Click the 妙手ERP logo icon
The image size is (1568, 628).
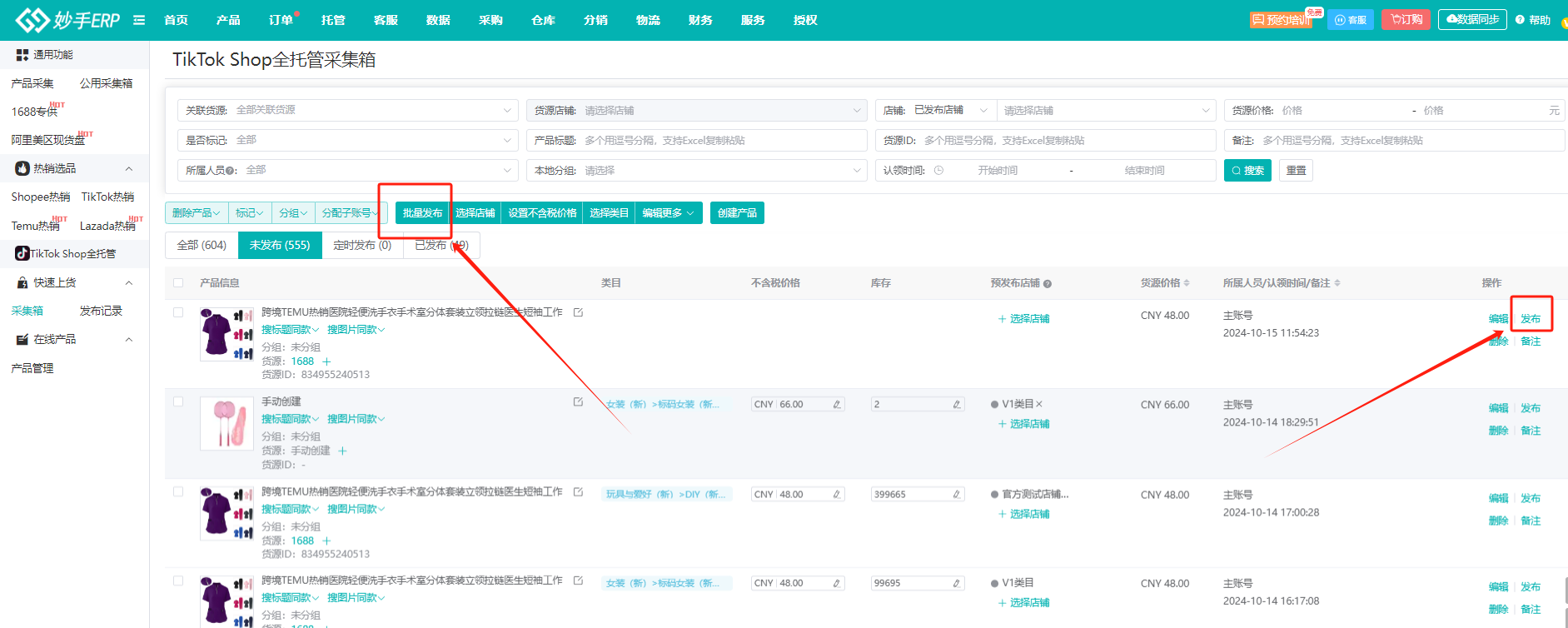point(32,20)
